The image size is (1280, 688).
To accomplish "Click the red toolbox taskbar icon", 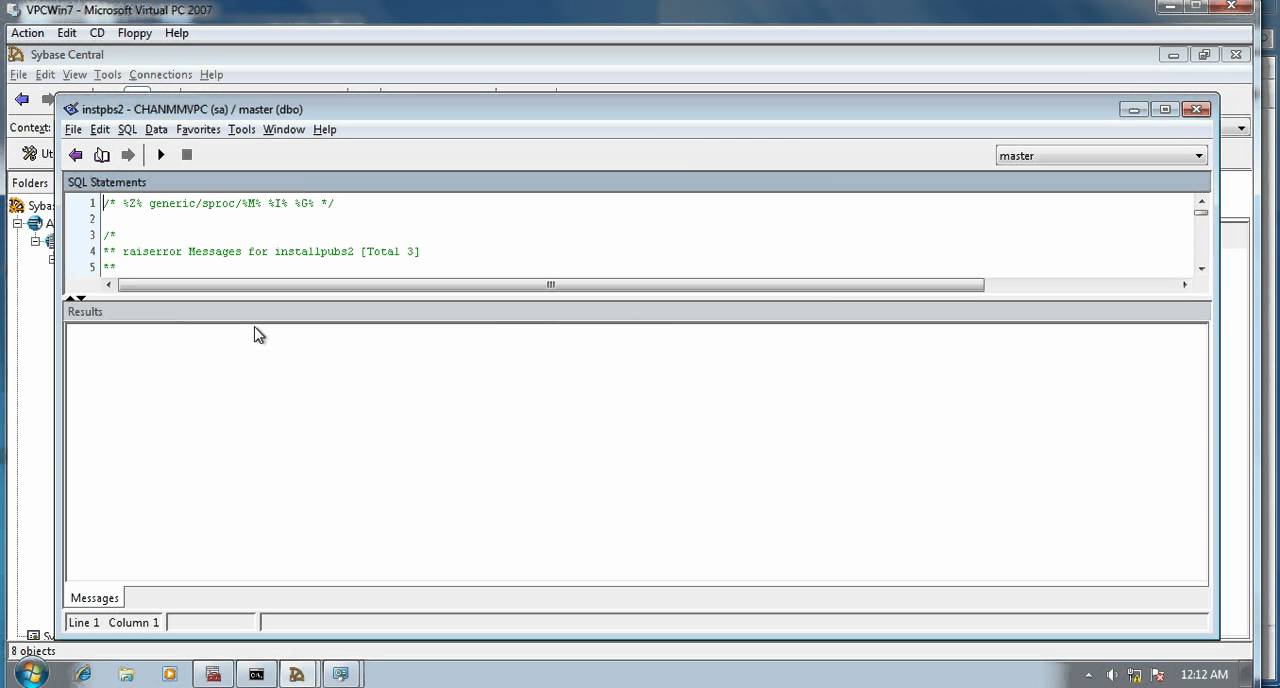I will point(213,674).
